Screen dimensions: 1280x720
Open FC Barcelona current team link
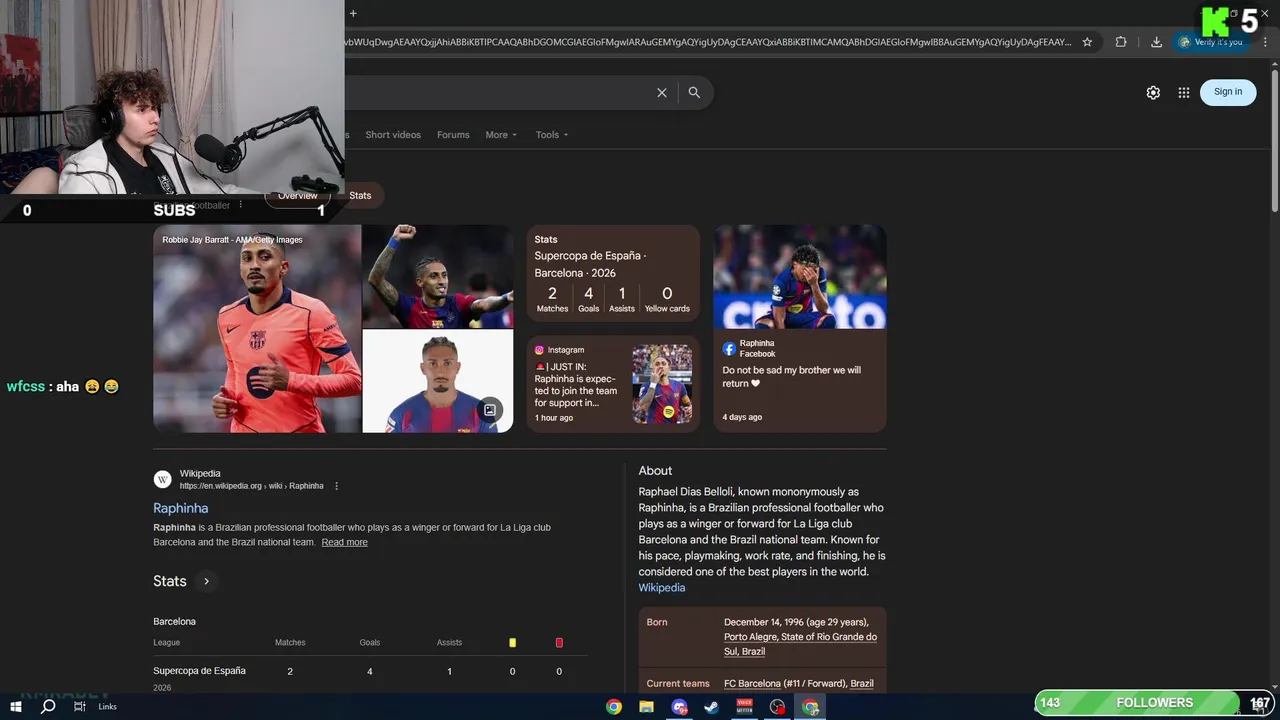click(752, 684)
